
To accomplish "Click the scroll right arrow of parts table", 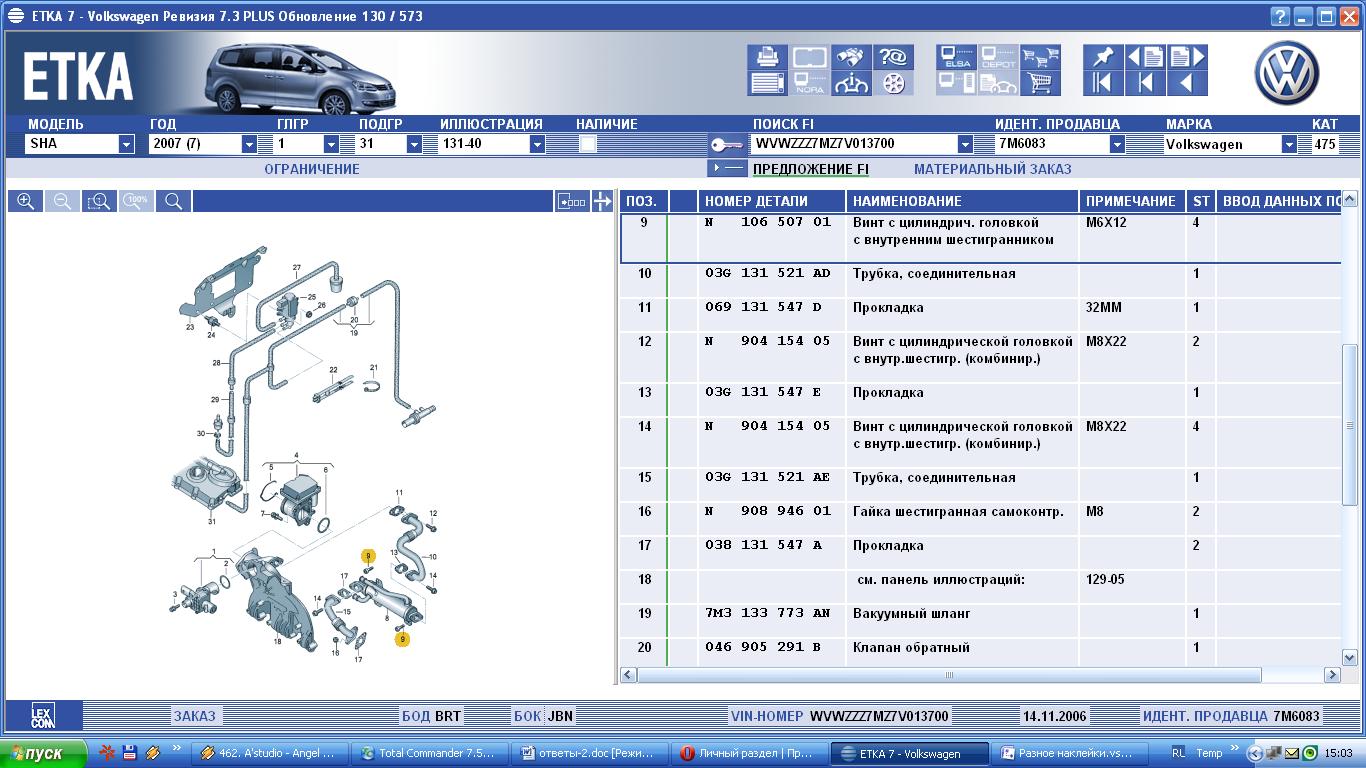I will click(x=1332, y=675).
